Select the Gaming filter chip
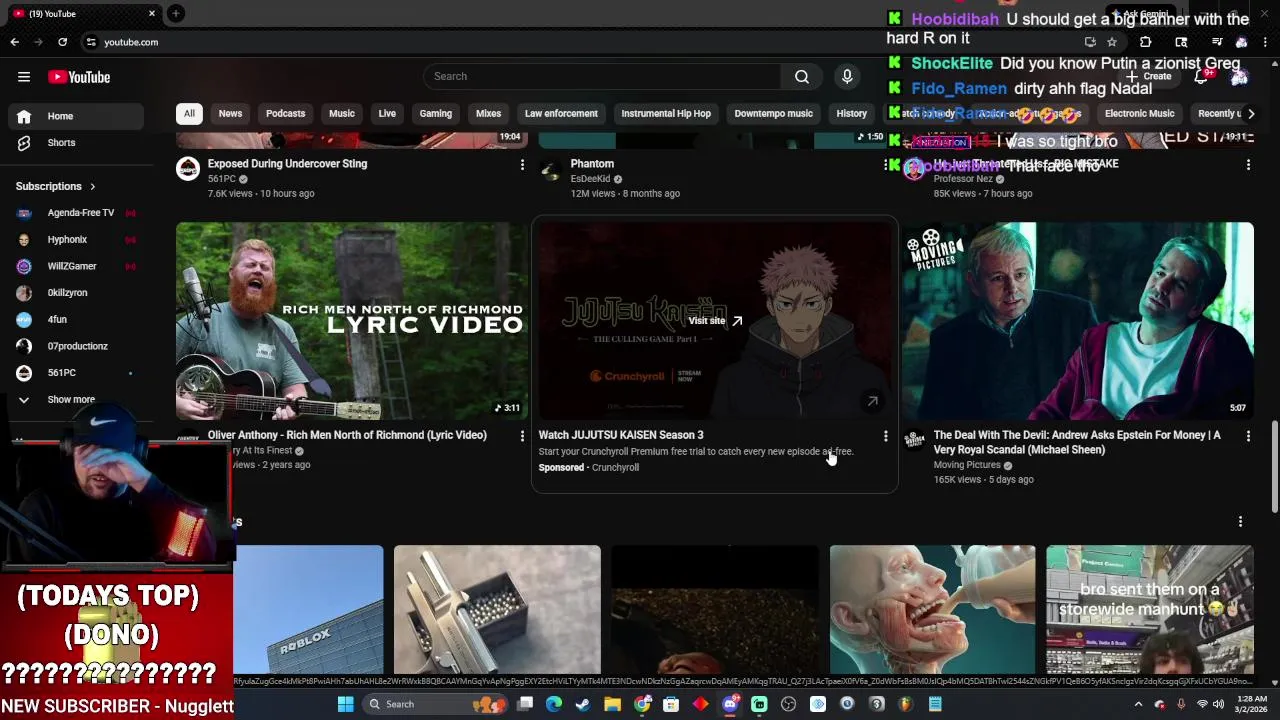Image resolution: width=1280 pixels, height=720 pixels. (x=436, y=114)
